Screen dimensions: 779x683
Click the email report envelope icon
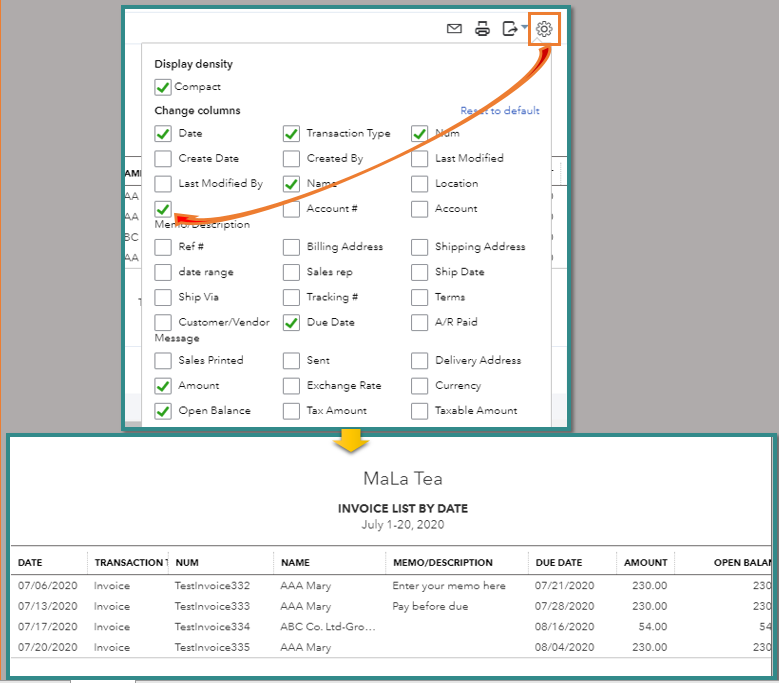pyautogui.click(x=454, y=29)
